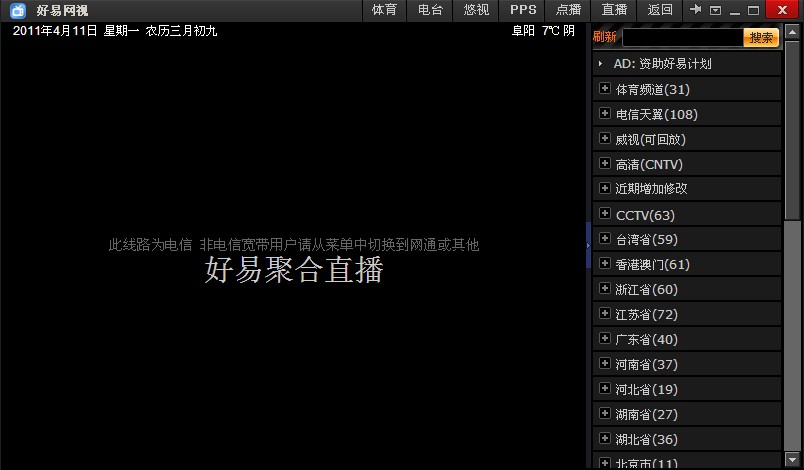
Task: Expand the 浙江省(60) category
Action: [x=687, y=289]
